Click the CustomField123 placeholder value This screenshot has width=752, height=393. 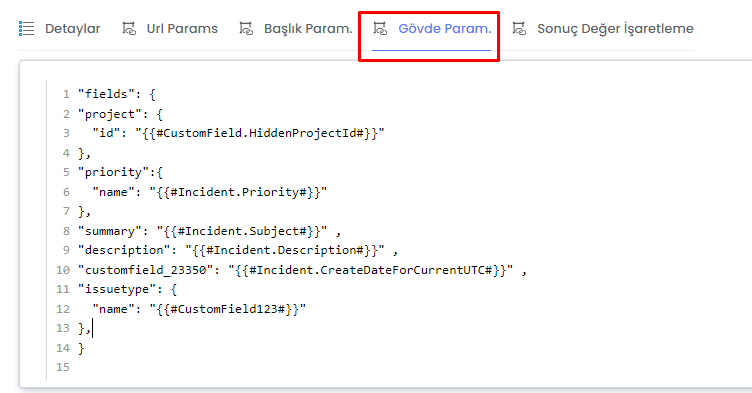pos(228,309)
